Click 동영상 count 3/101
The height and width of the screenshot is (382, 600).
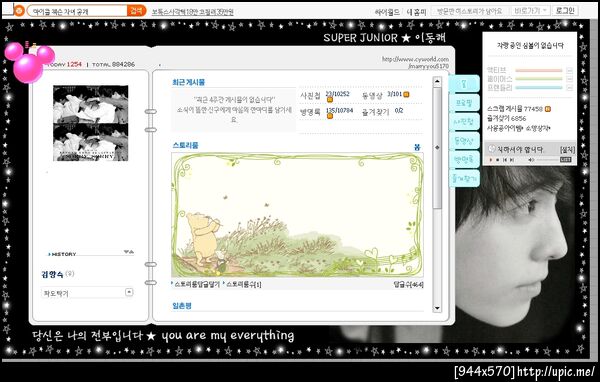tap(394, 94)
